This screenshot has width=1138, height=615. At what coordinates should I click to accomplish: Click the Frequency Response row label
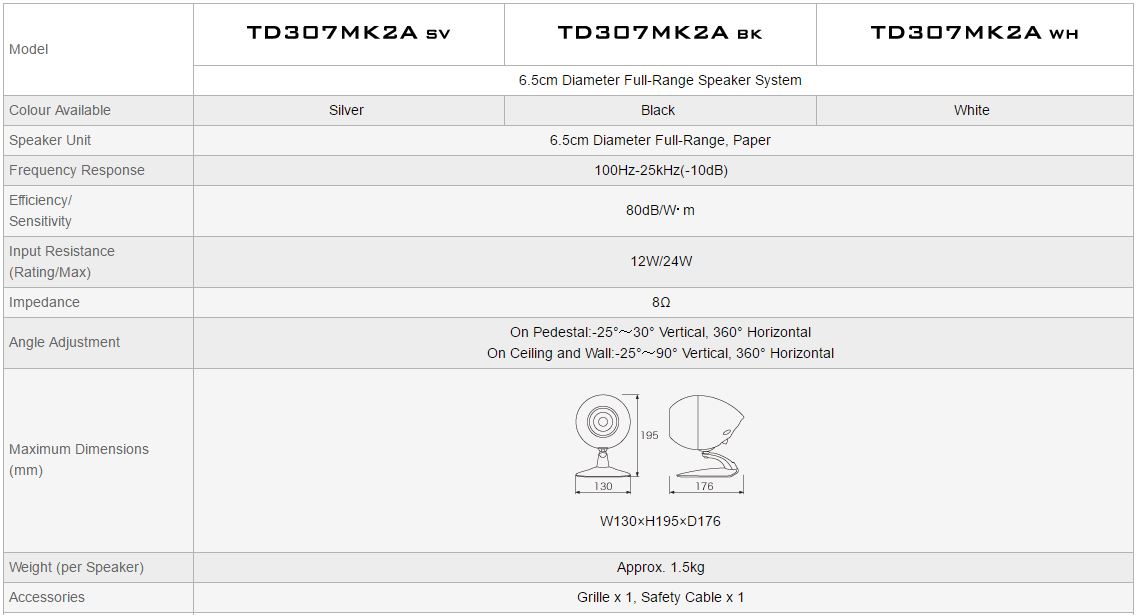[x=77, y=170]
